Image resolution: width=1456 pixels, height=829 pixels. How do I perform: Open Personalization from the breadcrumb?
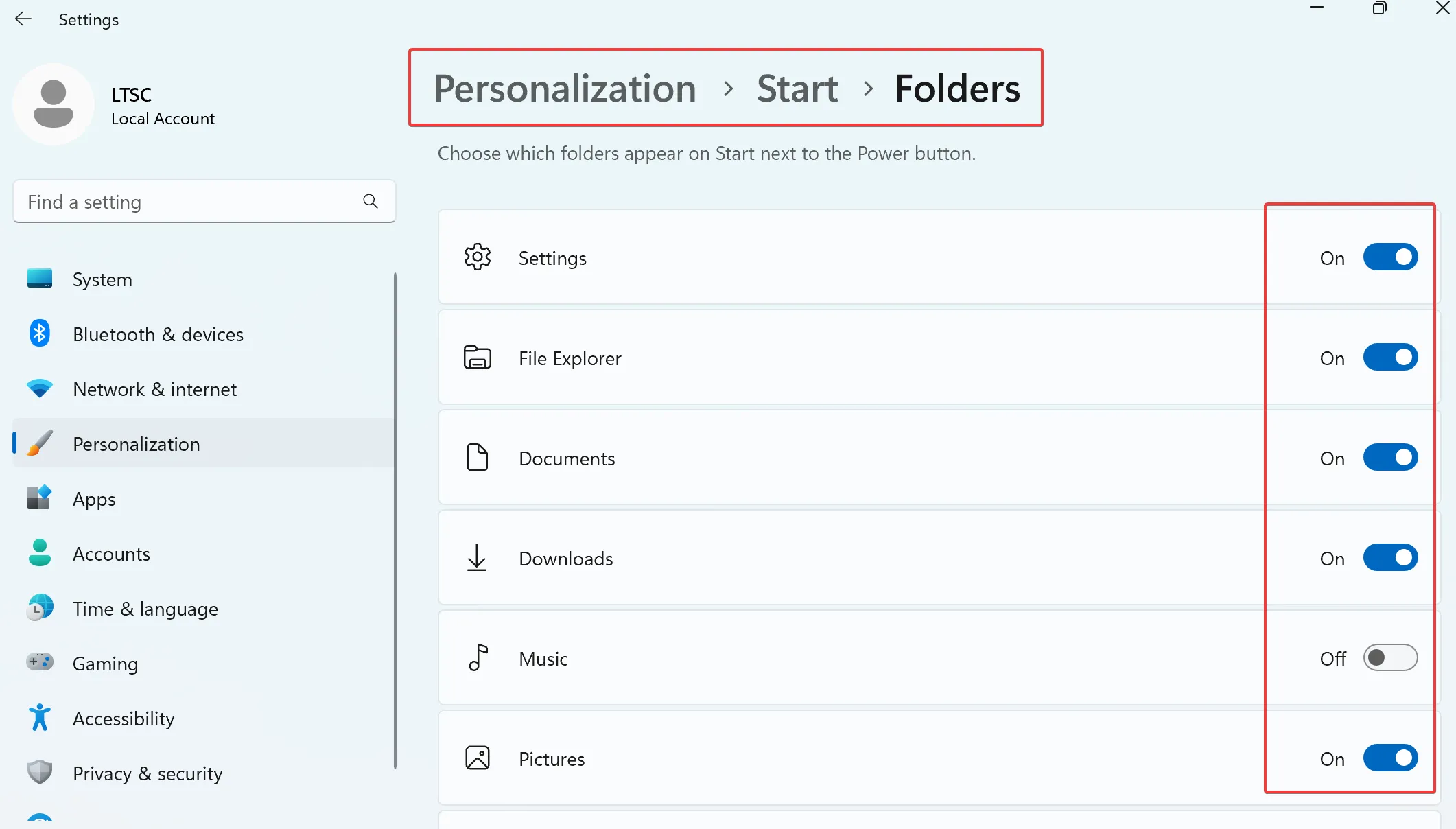point(564,88)
